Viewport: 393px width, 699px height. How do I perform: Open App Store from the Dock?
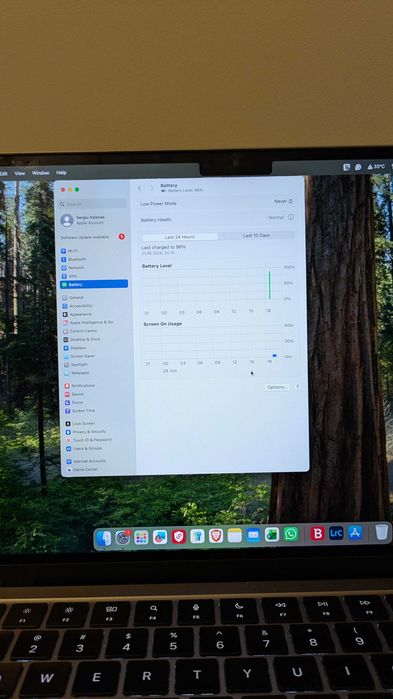tap(355, 532)
